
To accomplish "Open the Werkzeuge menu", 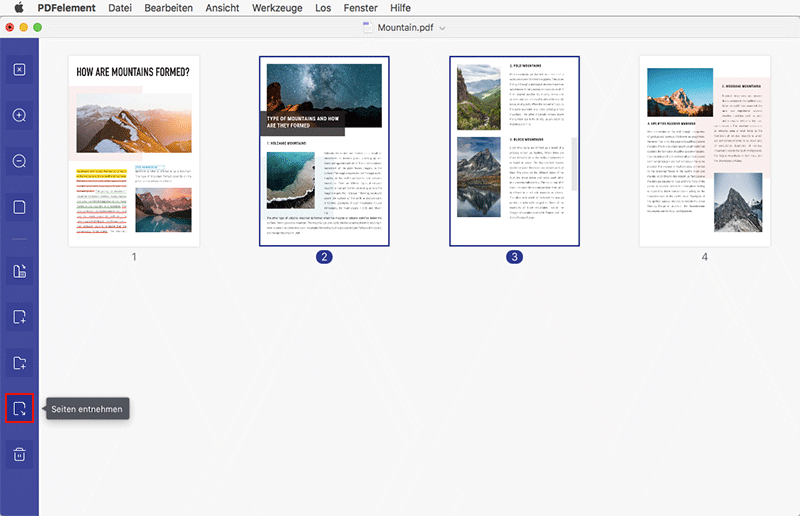I will point(277,8).
